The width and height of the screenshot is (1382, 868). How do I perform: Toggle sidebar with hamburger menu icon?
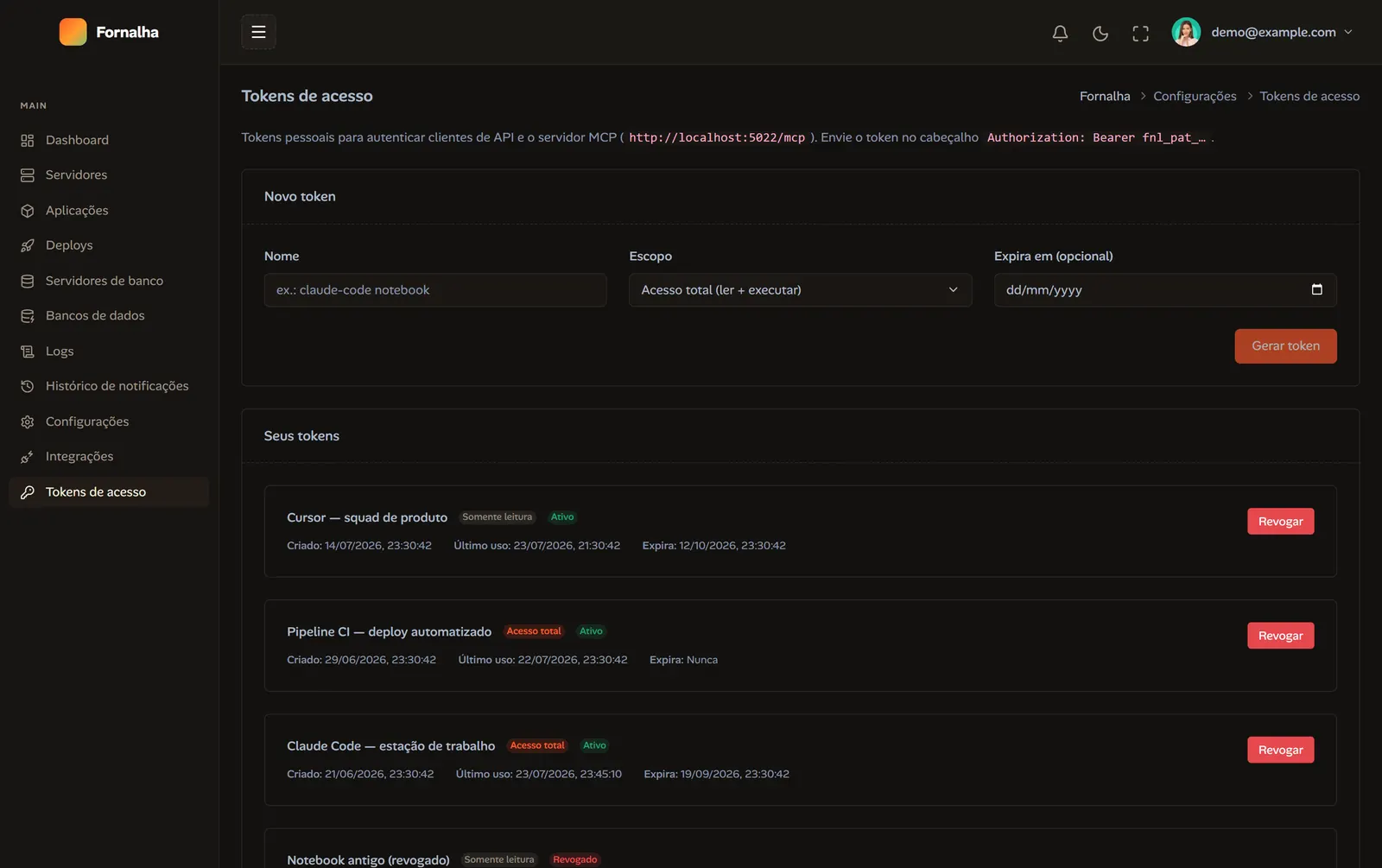258,32
